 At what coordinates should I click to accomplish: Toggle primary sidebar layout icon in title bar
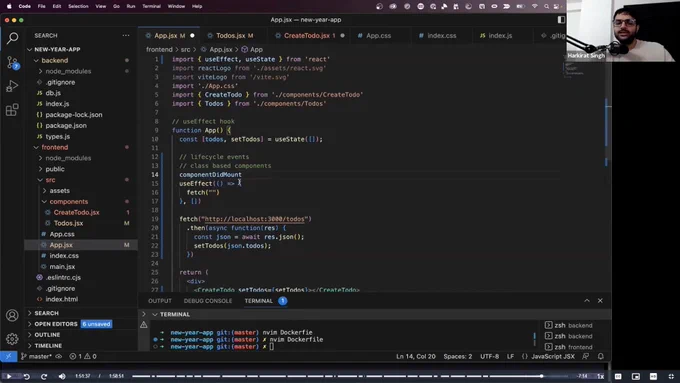[x=561, y=20]
